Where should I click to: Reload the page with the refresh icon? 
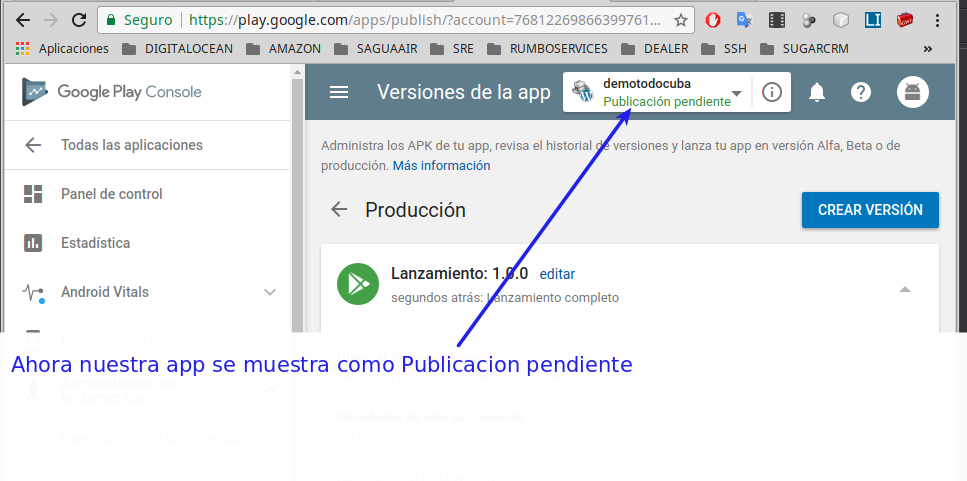tap(79, 20)
